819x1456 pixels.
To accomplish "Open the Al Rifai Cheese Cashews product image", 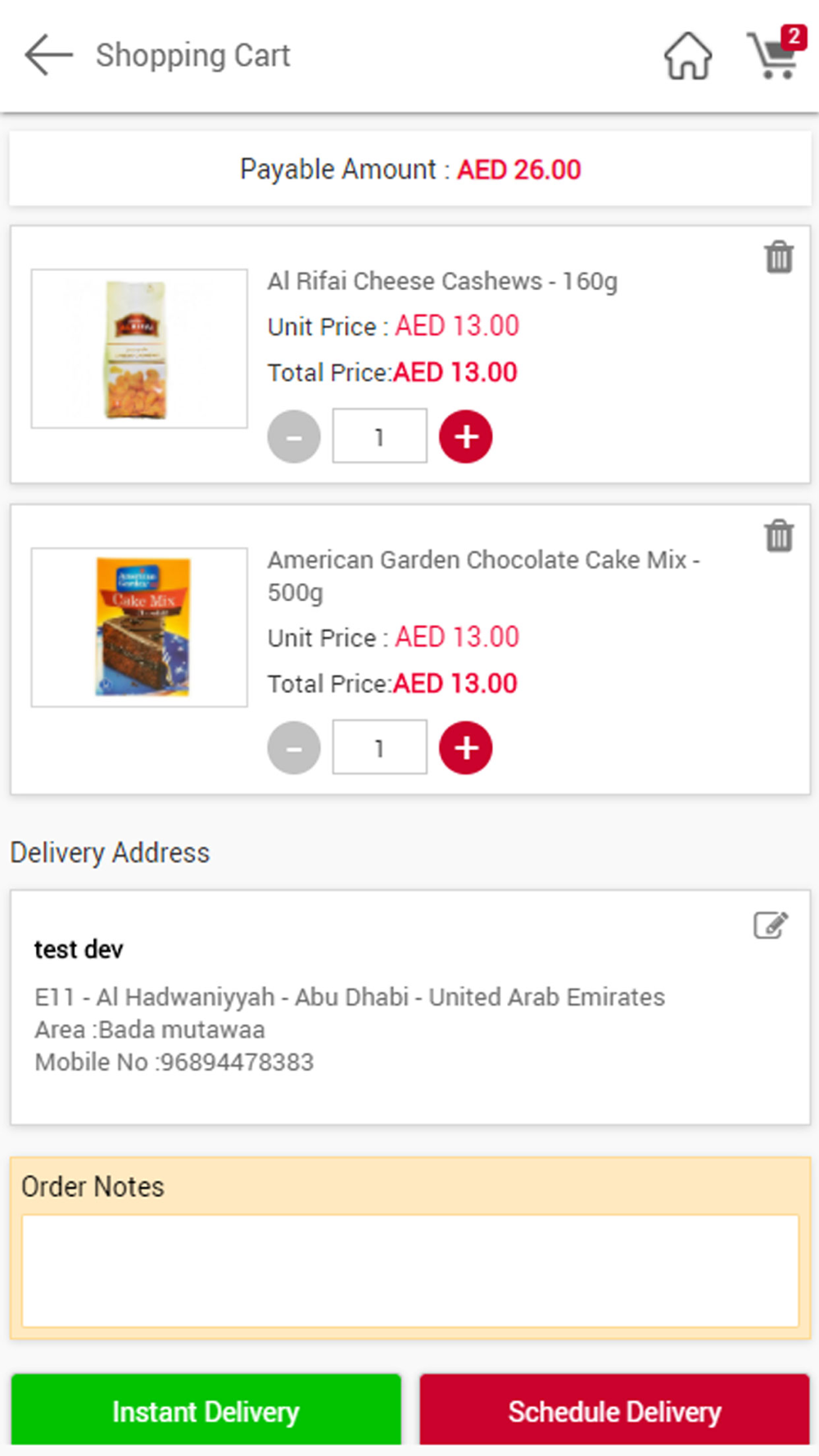I will click(139, 349).
